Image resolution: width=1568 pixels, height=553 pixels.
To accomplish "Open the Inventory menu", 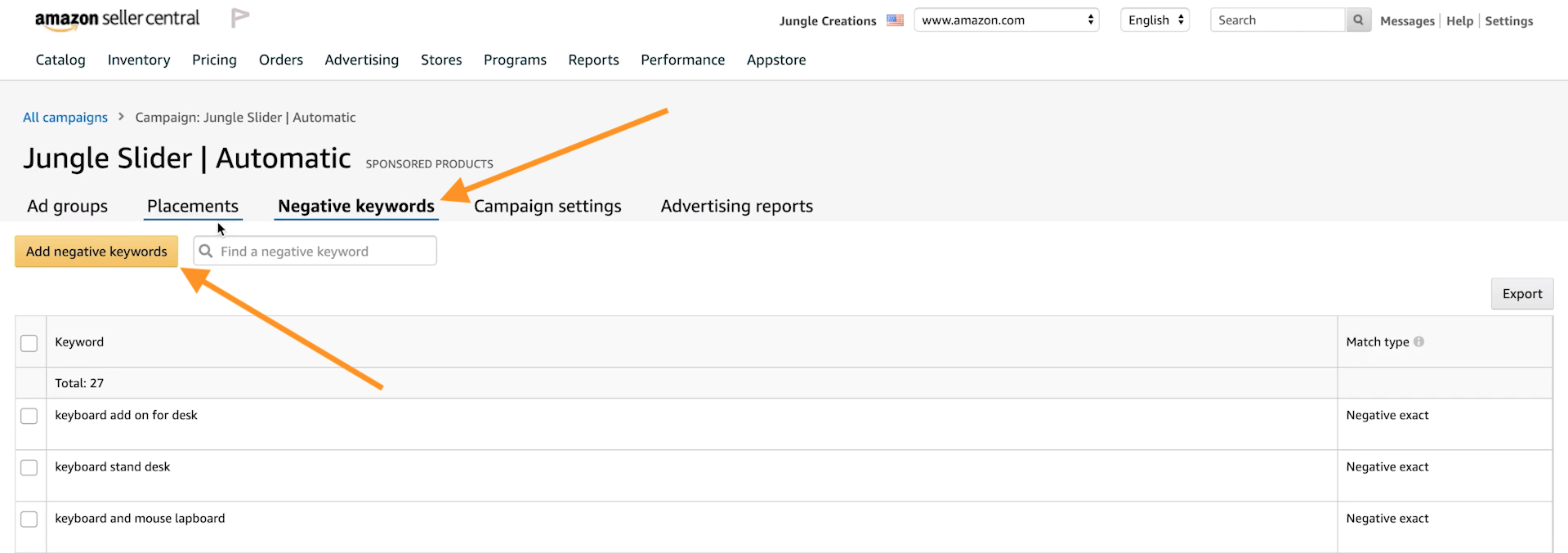I will [x=139, y=60].
